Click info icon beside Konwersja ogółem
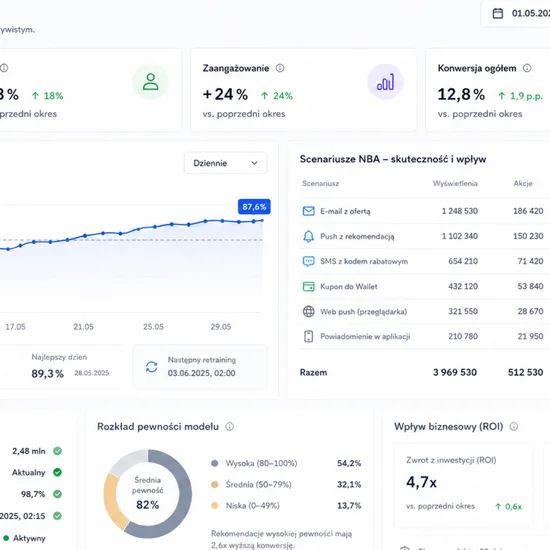Viewport: 550px width, 550px height. click(527, 68)
